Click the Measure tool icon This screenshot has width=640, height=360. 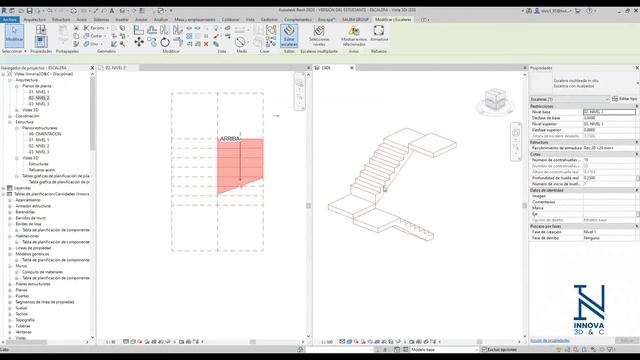coord(241,42)
